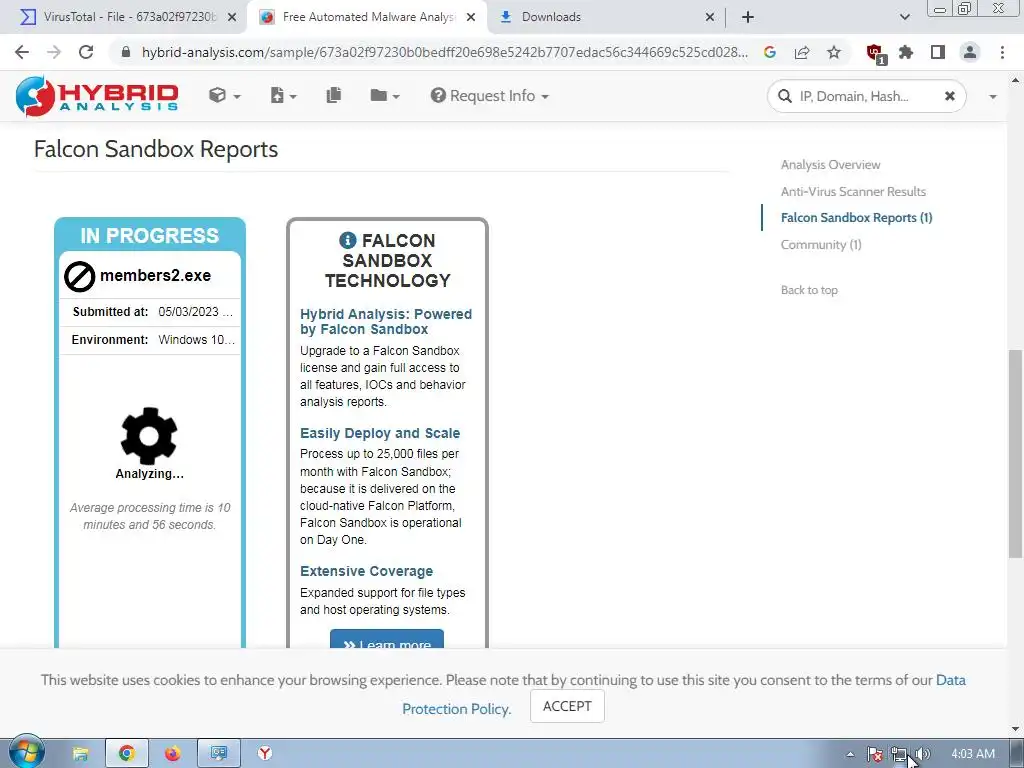
Task: Click the Google icon in address bar
Action: (770, 52)
